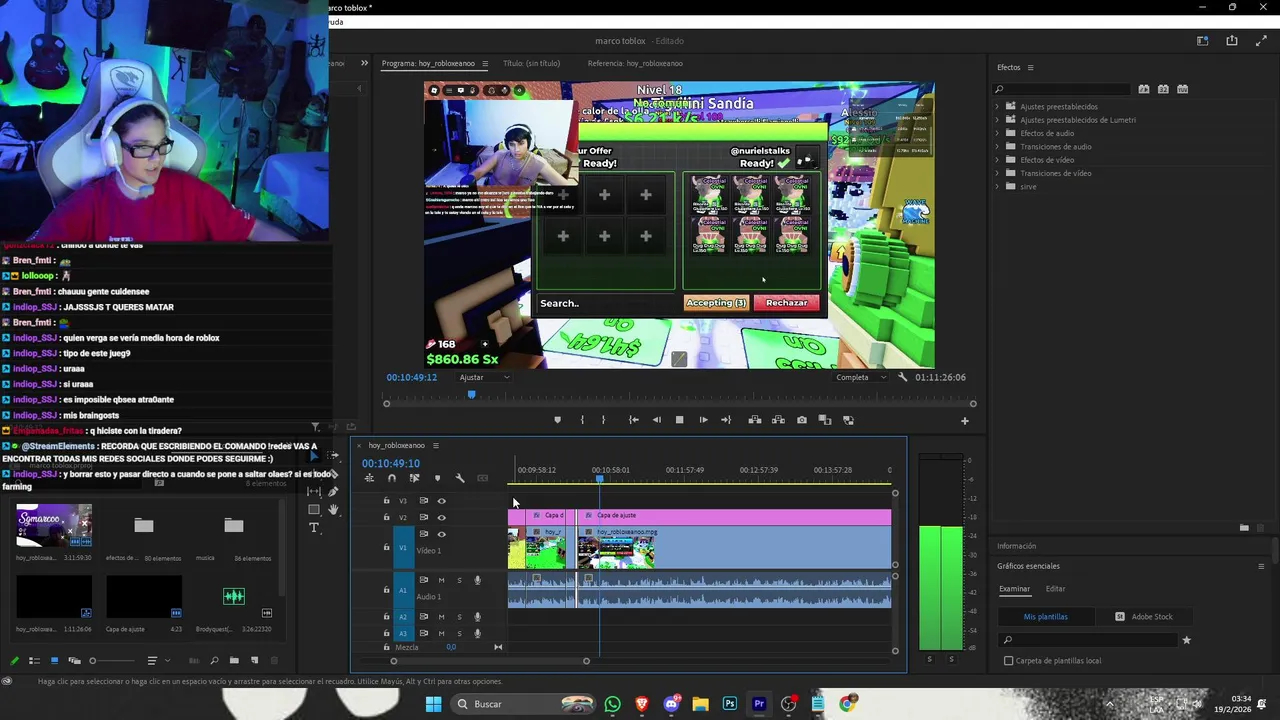Open Completa playback resolution dropdown

[x=861, y=377]
